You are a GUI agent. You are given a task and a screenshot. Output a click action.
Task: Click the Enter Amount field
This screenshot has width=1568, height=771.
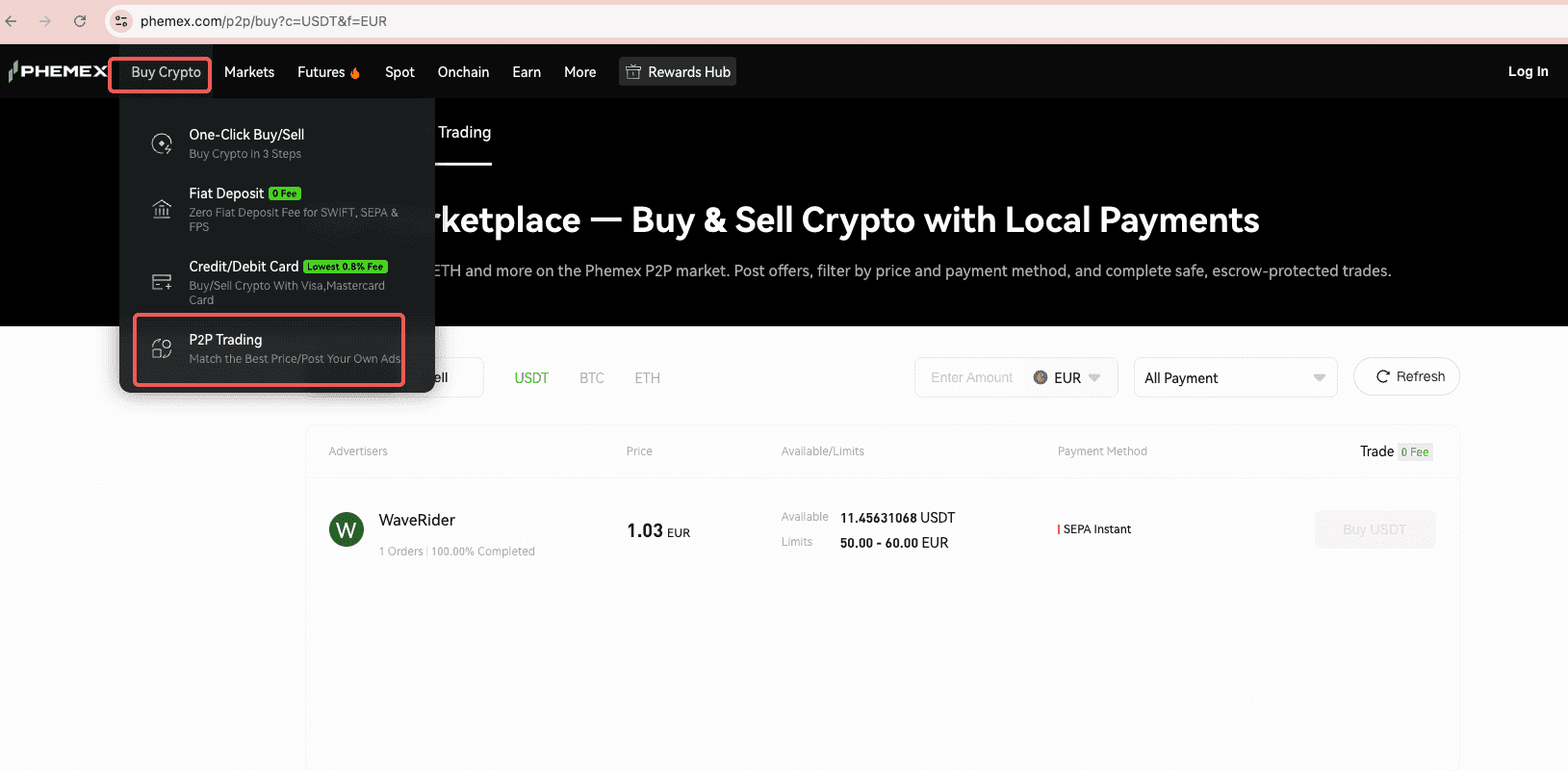(x=972, y=377)
